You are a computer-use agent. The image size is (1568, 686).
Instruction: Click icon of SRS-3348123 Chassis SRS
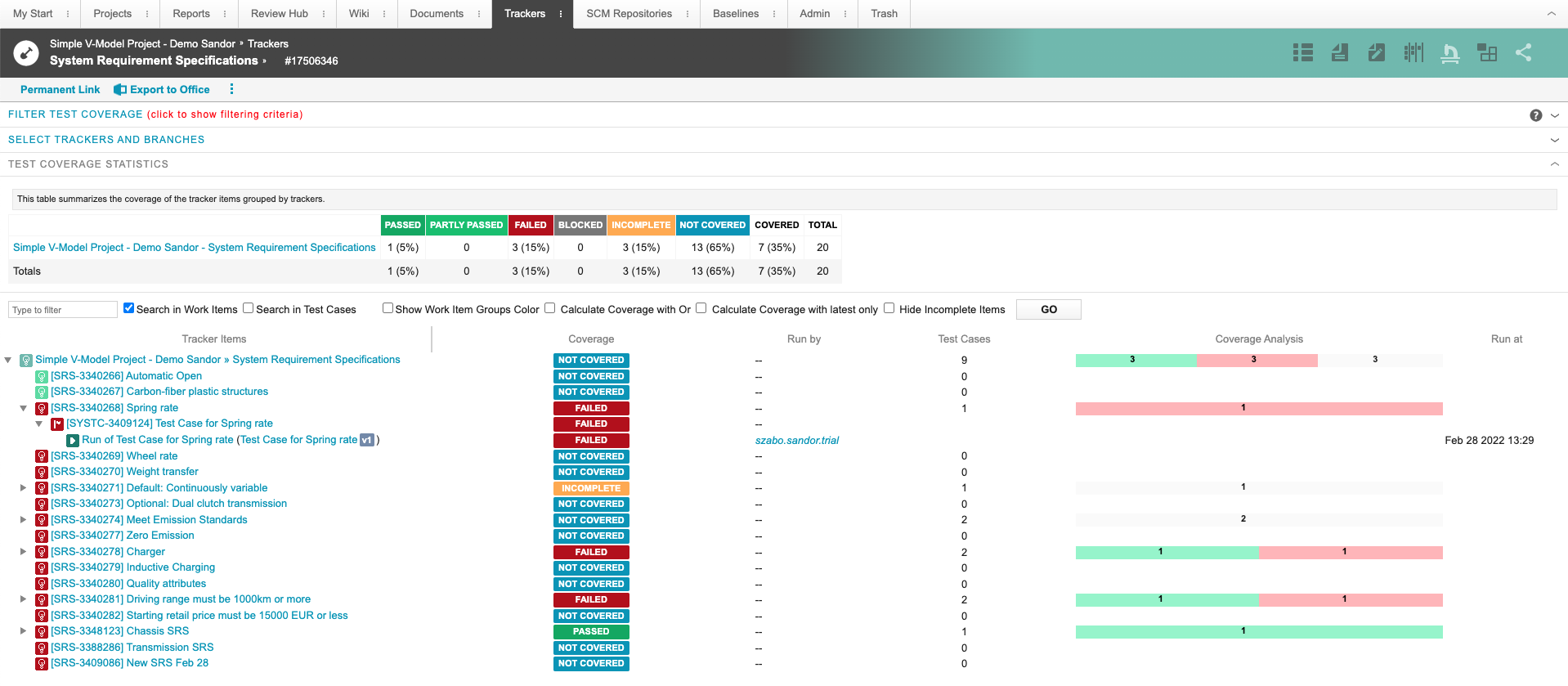click(42, 632)
